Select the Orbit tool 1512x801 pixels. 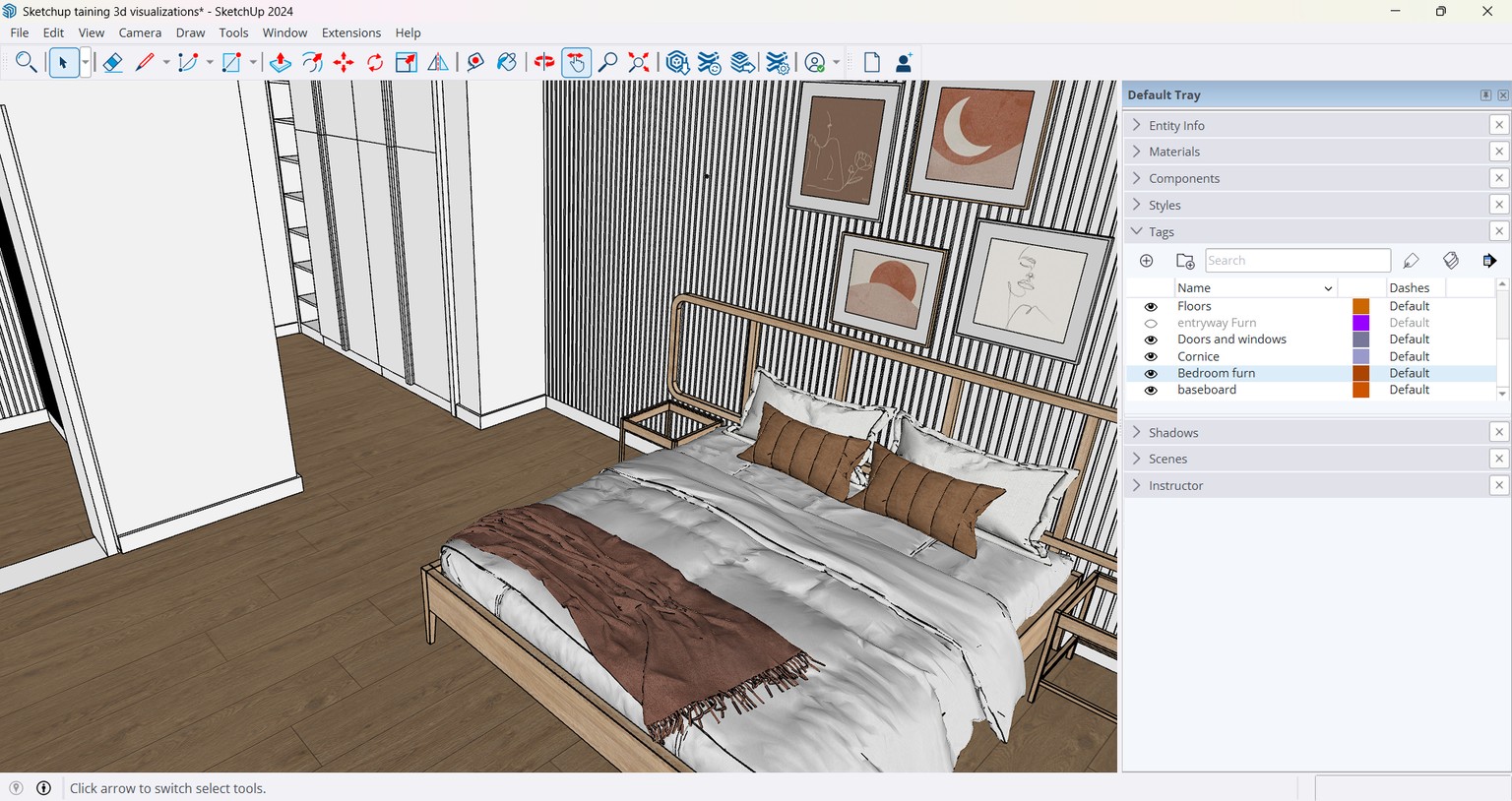point(544,63)
